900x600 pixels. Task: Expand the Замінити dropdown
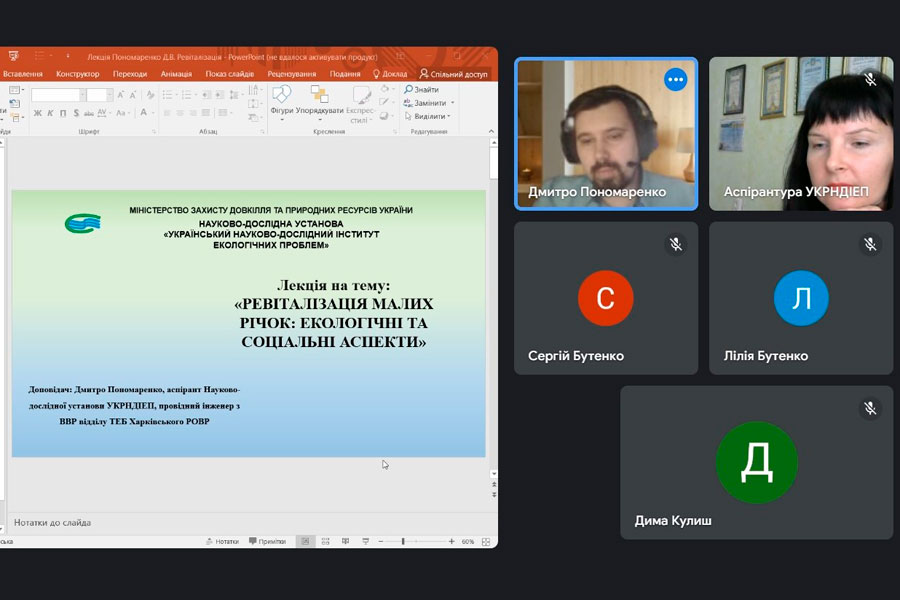pyautogui.click(x=452, y=103)
